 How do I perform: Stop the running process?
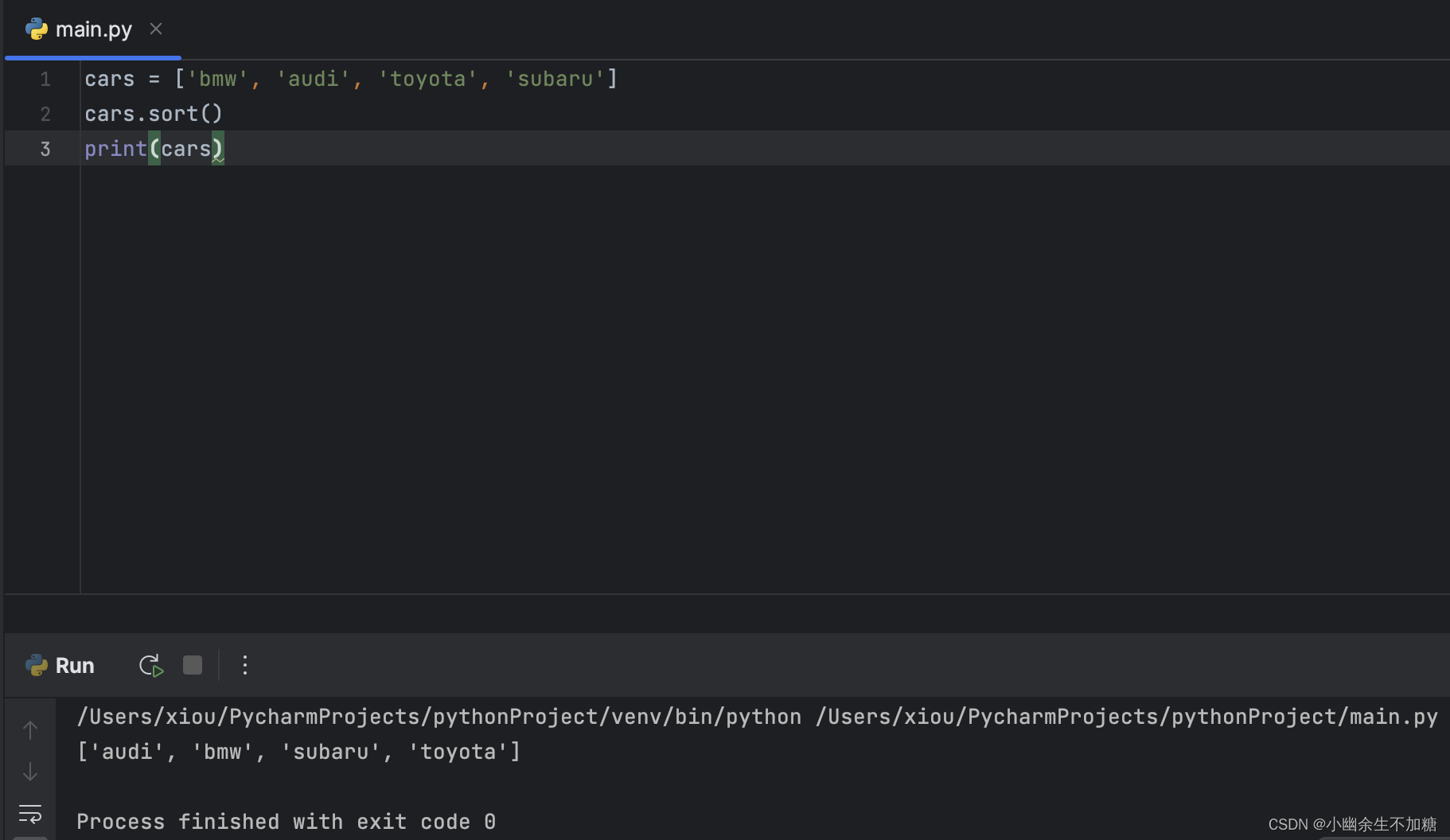[x=193, y=665]
